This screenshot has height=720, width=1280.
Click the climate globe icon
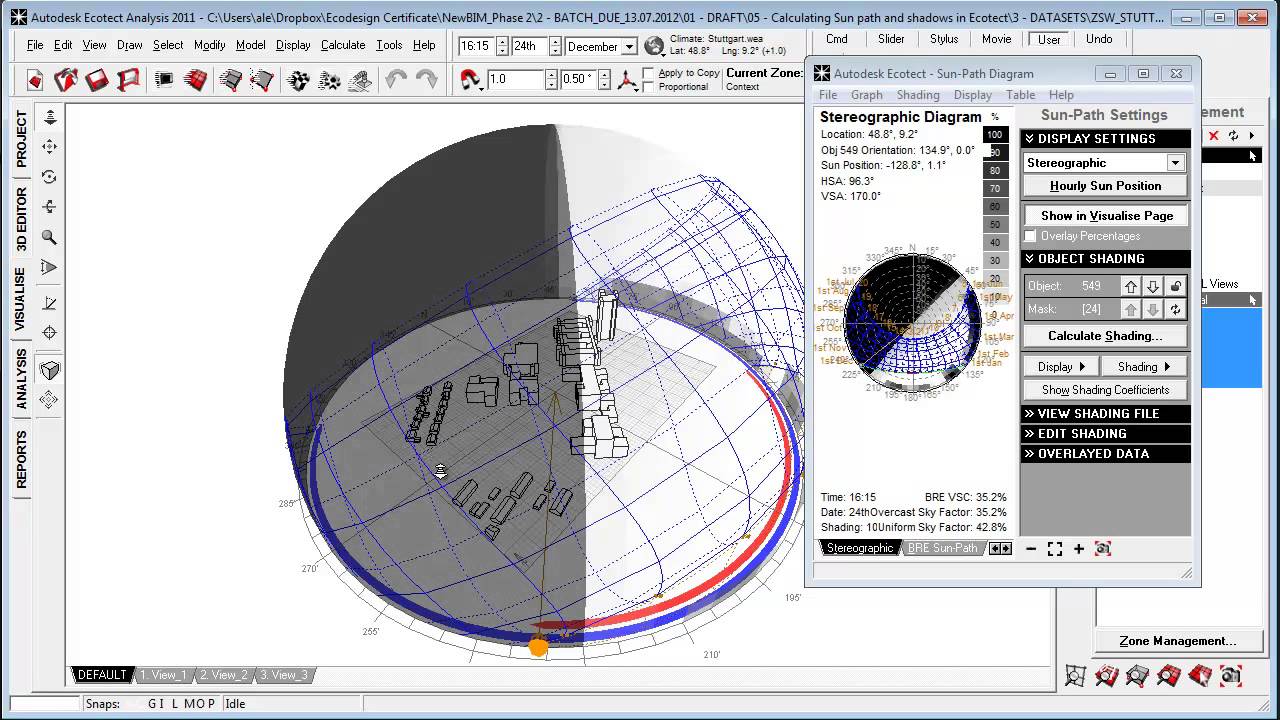pos(654,46)
